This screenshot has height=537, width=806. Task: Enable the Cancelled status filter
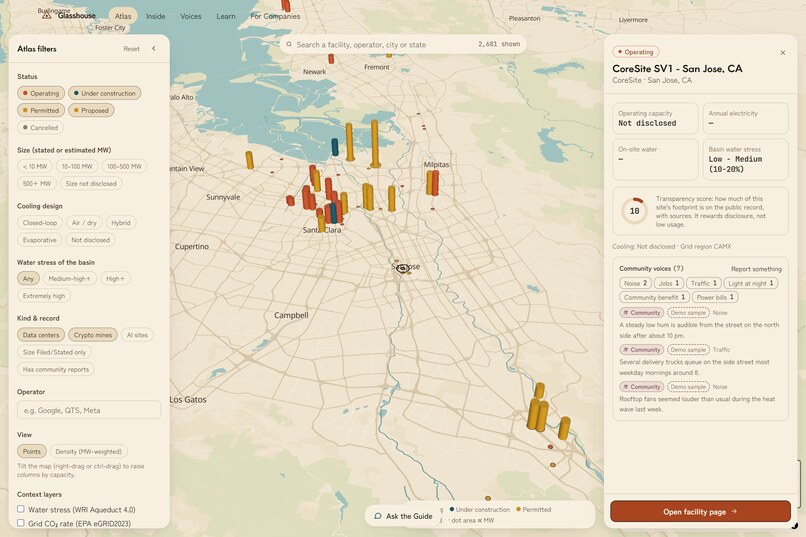click(40, 127)
